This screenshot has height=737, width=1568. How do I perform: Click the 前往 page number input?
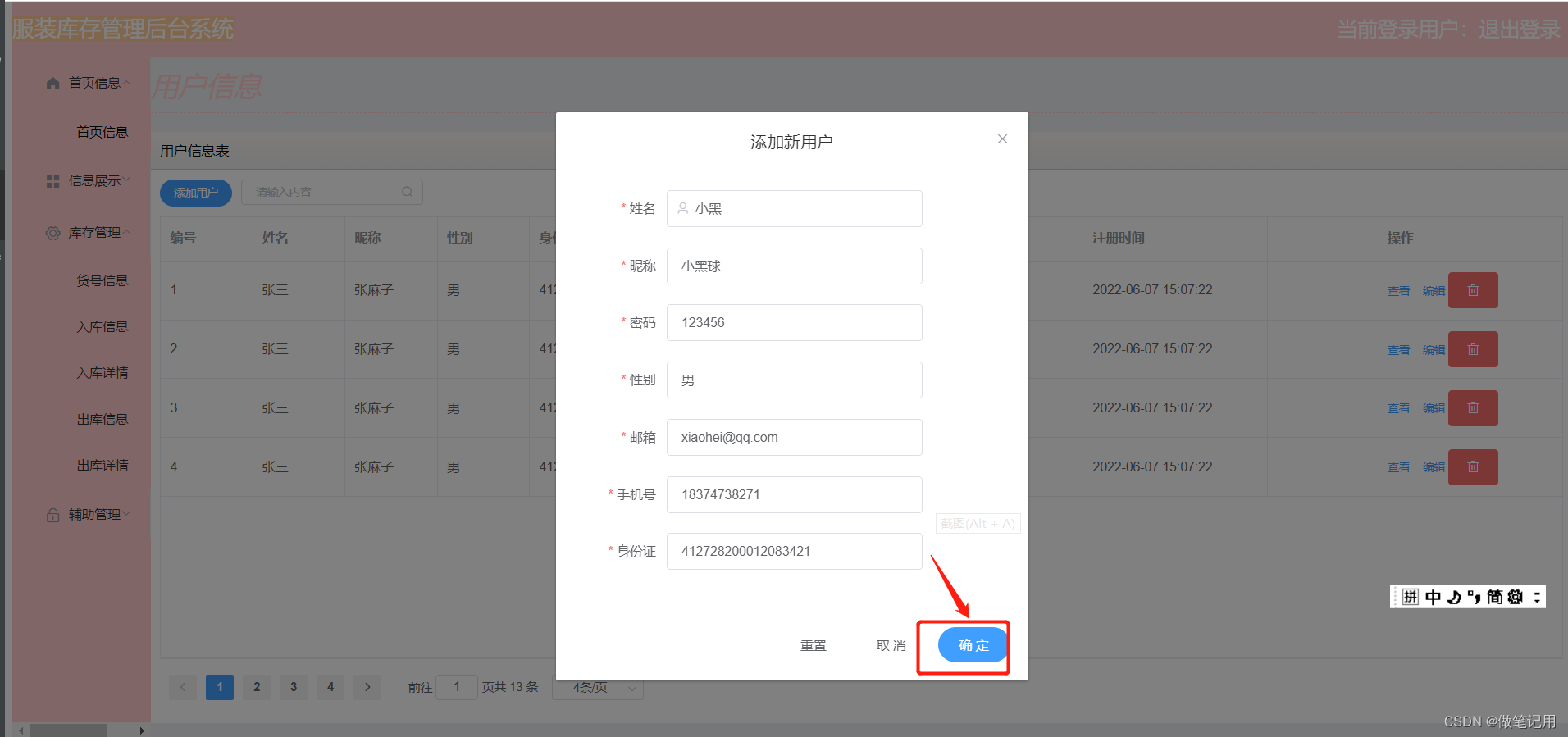(457, 687)
